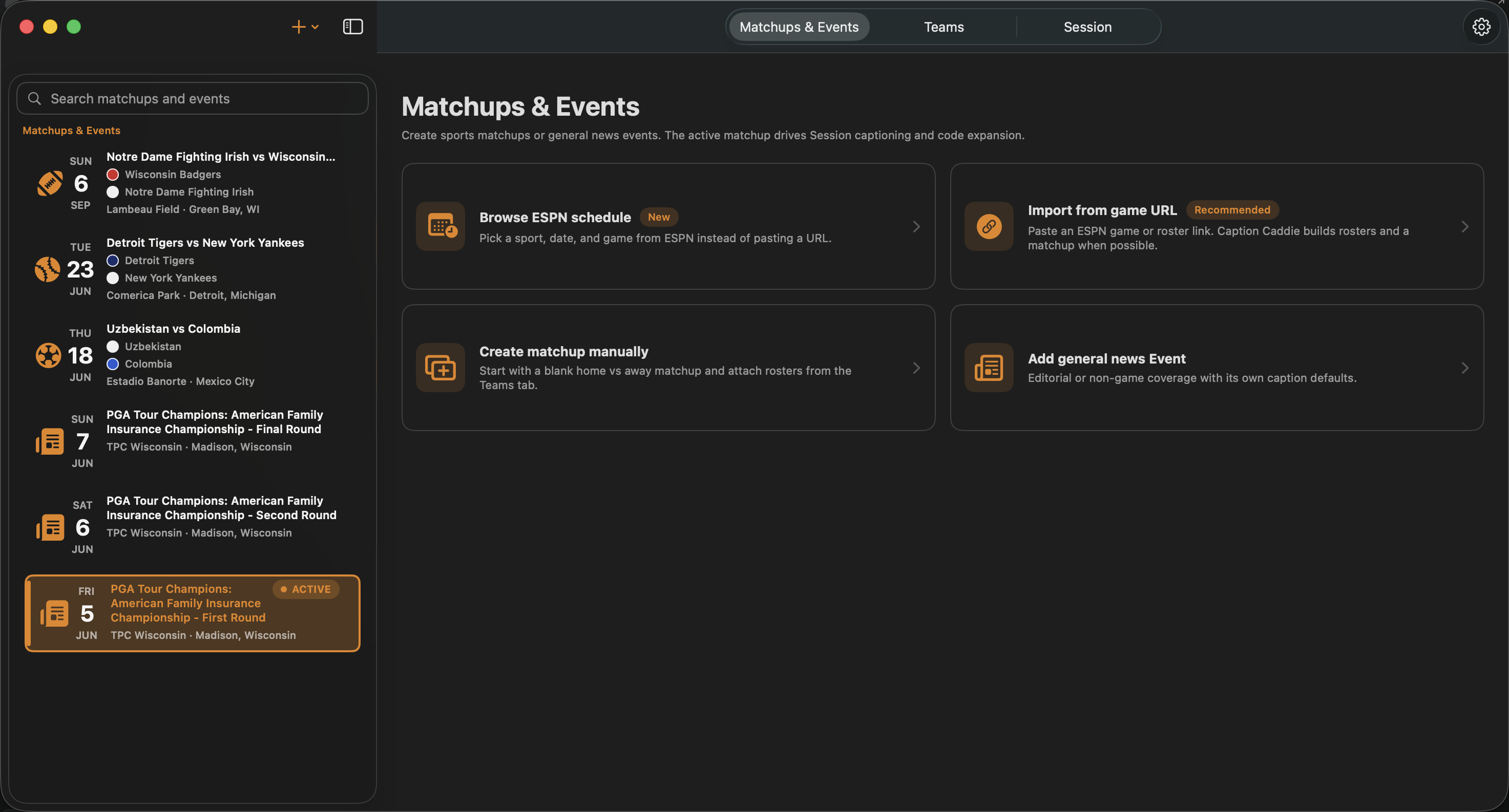The image size is (1509, 812).
Task: Open settings gear icon
Action: pos(1481,27)
